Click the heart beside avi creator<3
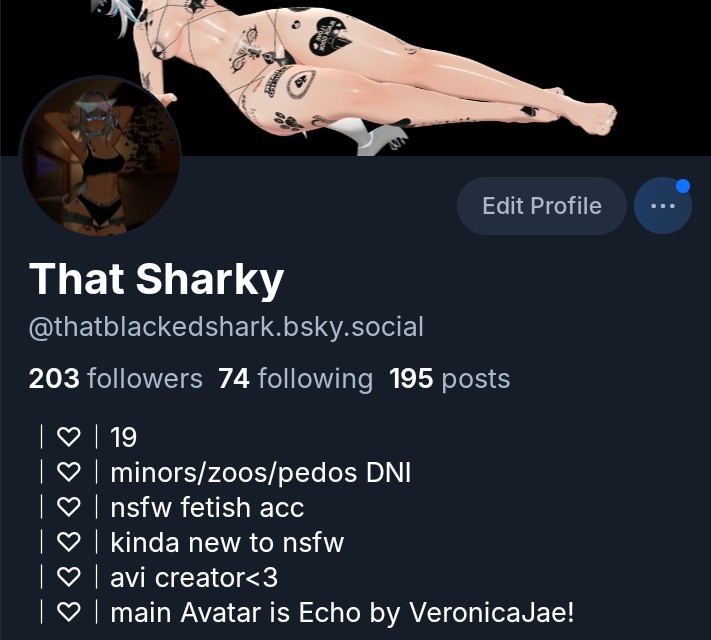This screenshot has height=640, width=711. pos(68,577)
